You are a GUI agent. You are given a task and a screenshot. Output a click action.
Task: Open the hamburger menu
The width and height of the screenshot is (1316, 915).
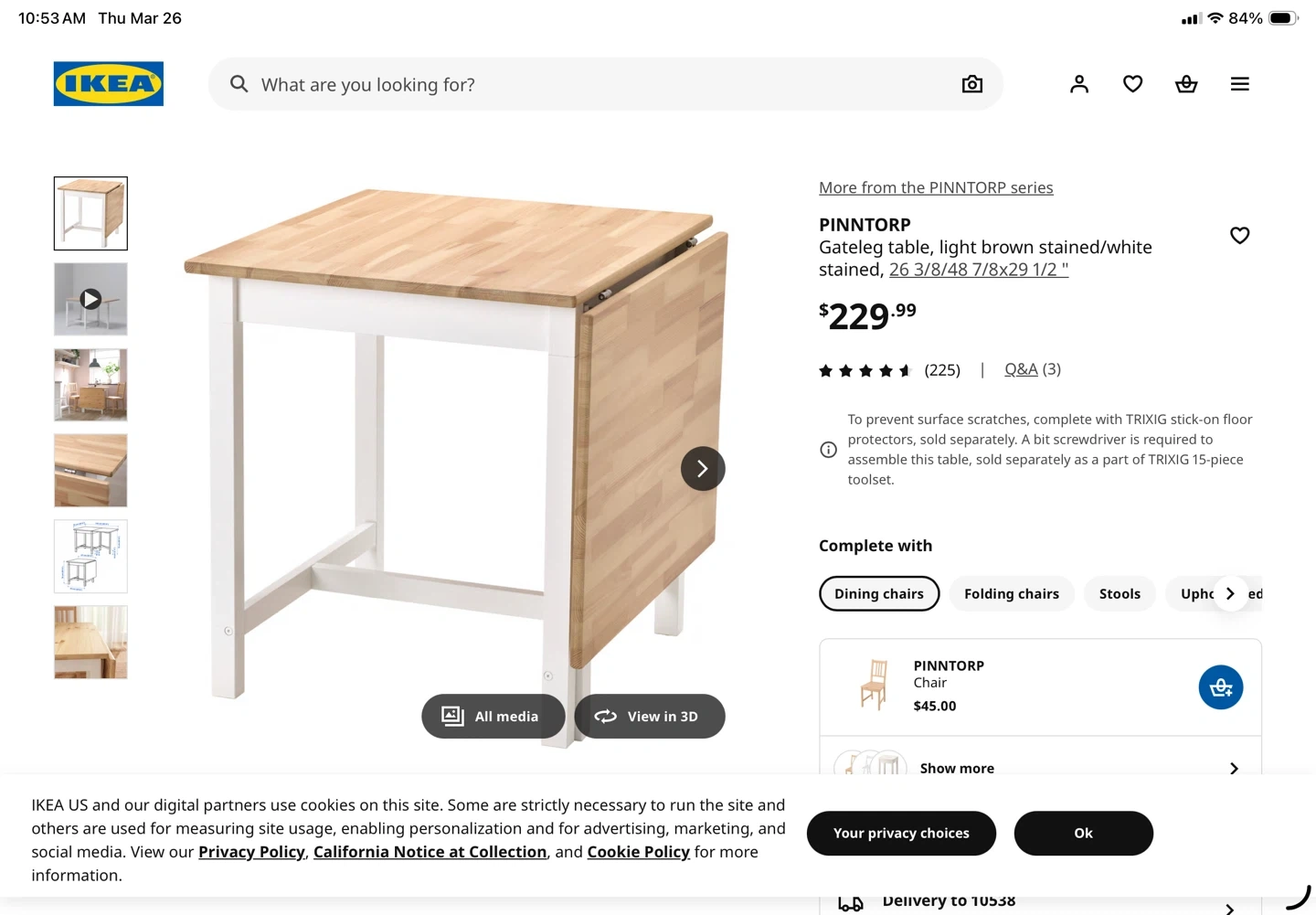(x=1239, y=84)
